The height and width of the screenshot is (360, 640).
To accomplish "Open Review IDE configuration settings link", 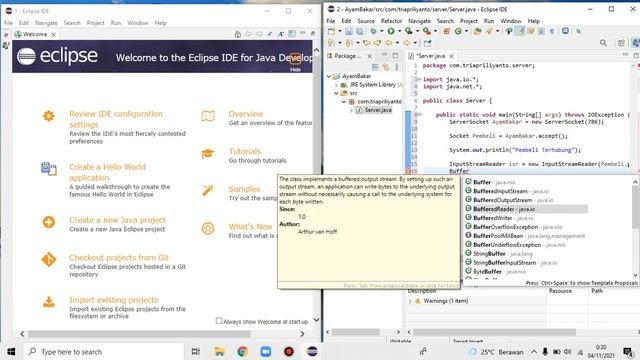I will (x=116, y=119).
